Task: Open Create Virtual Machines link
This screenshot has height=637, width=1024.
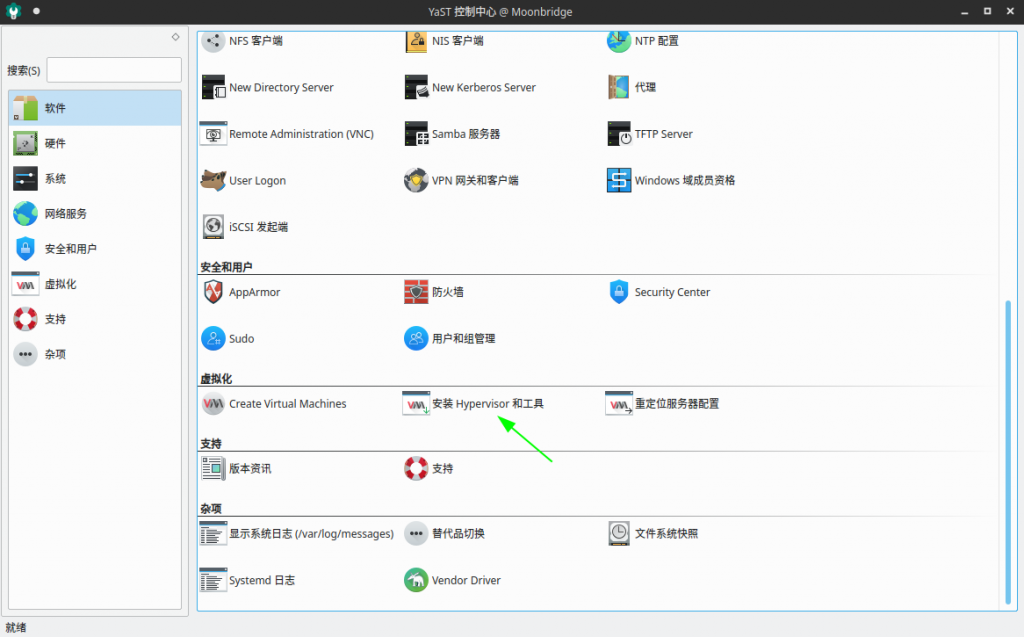Action: tap(287, 404)
